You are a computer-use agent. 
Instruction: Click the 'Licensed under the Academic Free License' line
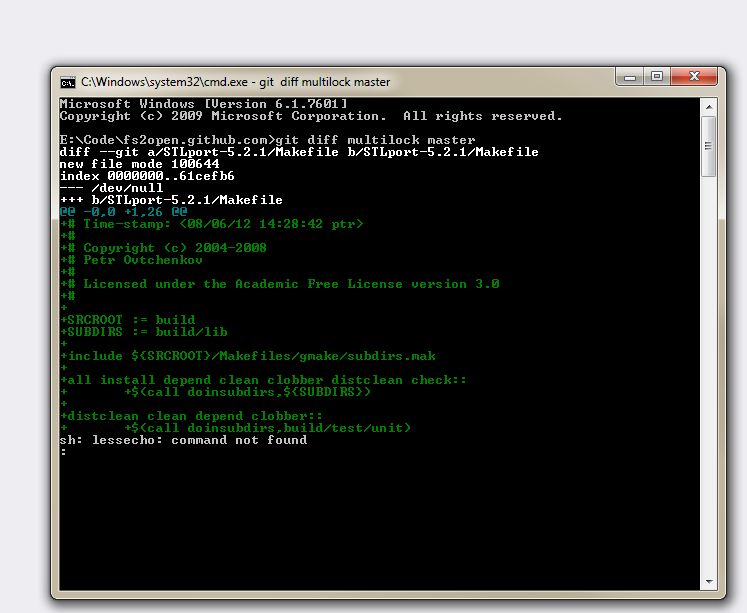coord(280,284)
